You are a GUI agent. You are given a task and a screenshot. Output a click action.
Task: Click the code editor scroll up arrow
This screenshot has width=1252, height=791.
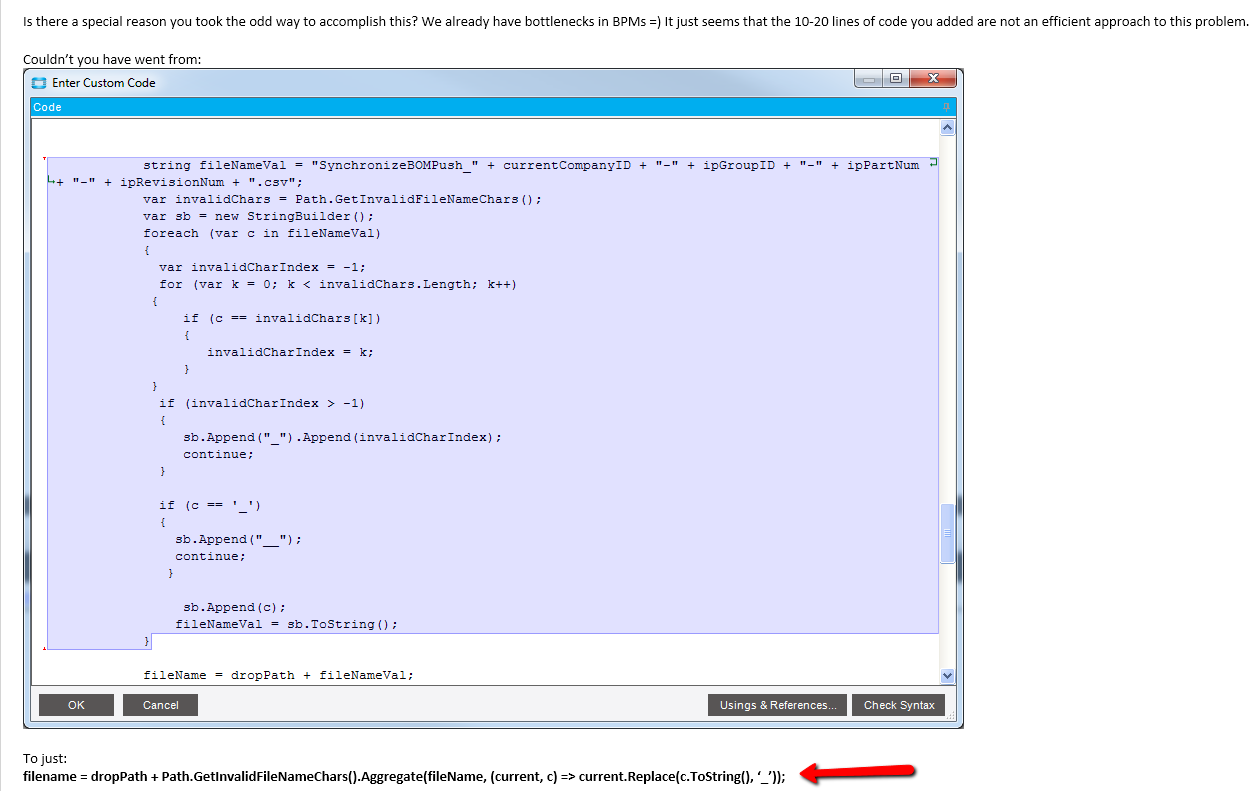(x=947, y=128)
